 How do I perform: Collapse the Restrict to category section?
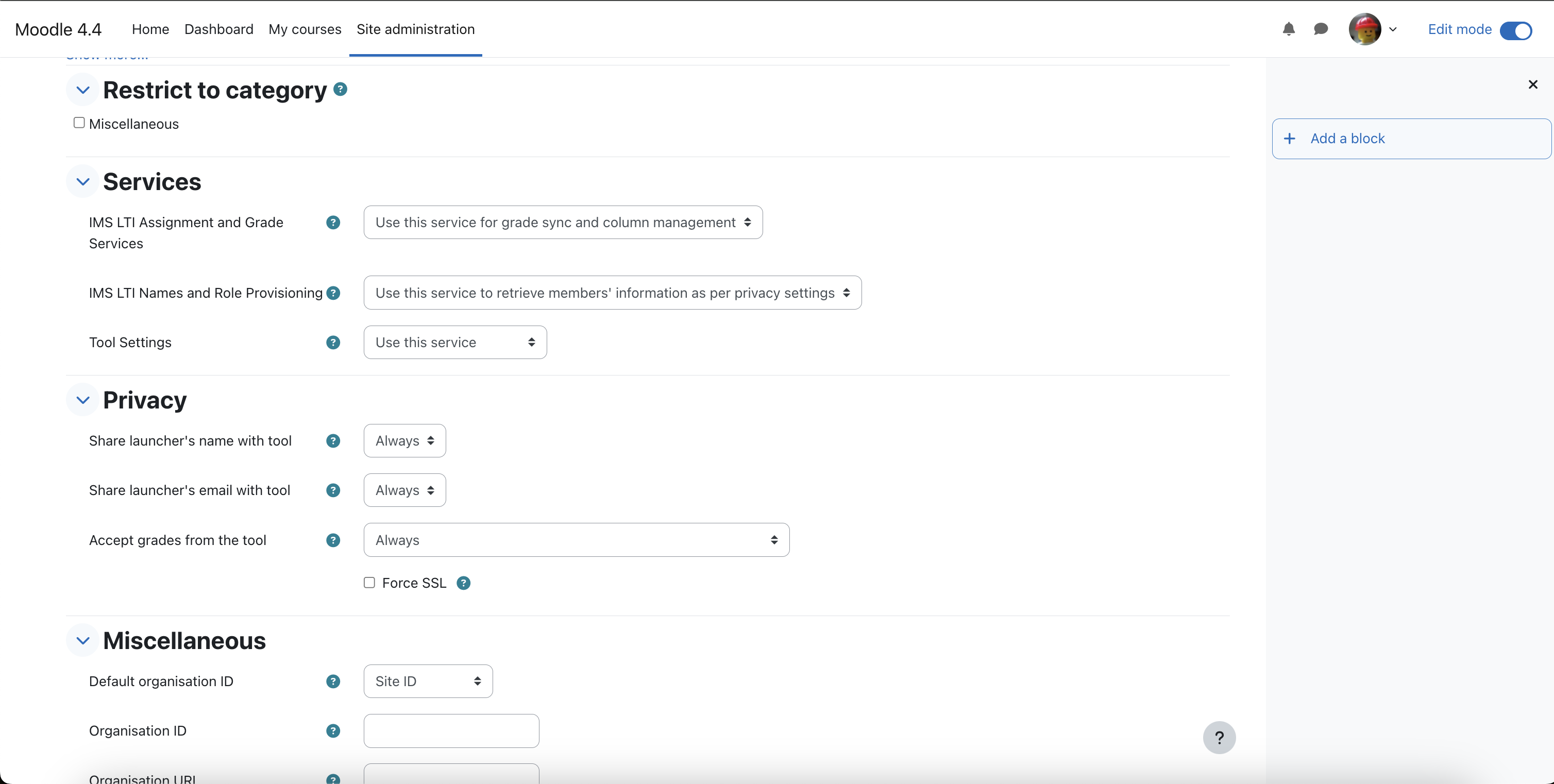click(x=82, y=90)
